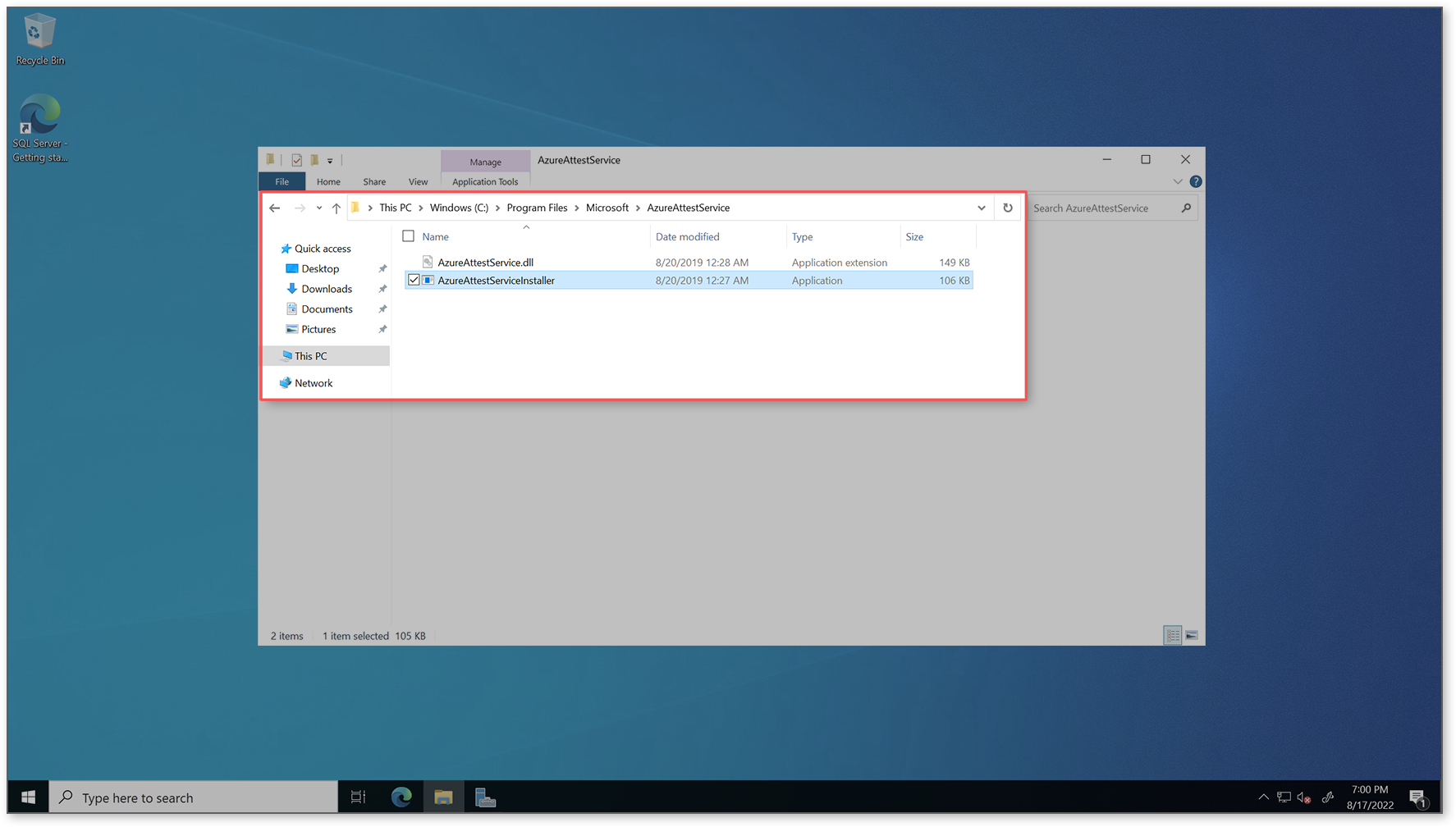
Task: Open the notification center icon
Action: coord(1418,797)
